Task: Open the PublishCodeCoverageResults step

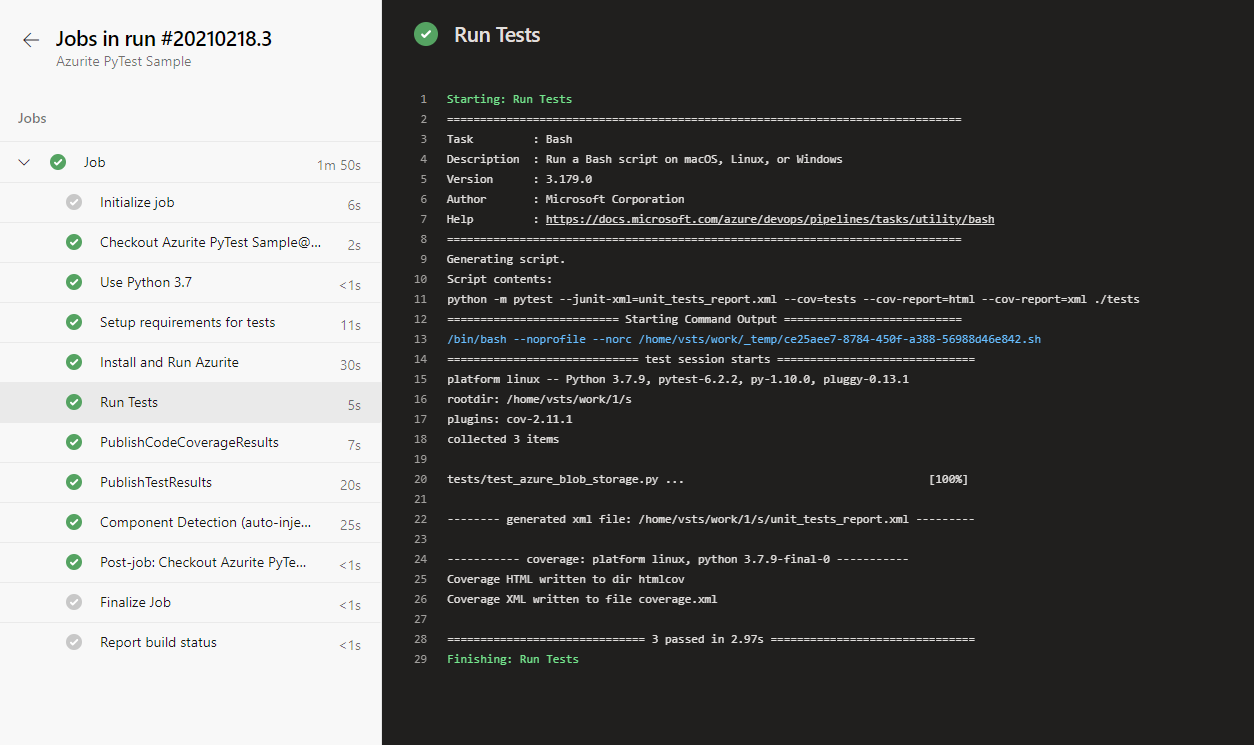Action: coord(189,442)
